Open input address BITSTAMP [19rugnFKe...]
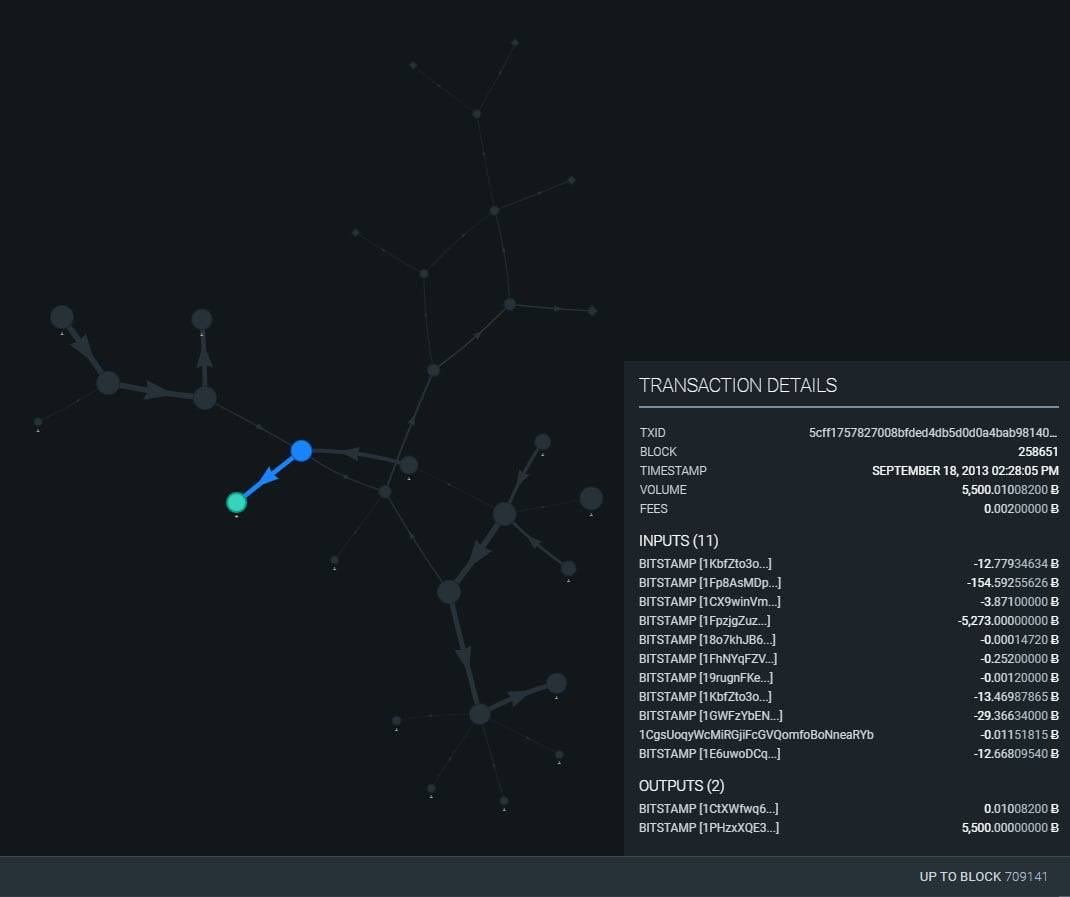Viewport: 1070px width, 897px height. pyautogui.click(x=706, y=679)
